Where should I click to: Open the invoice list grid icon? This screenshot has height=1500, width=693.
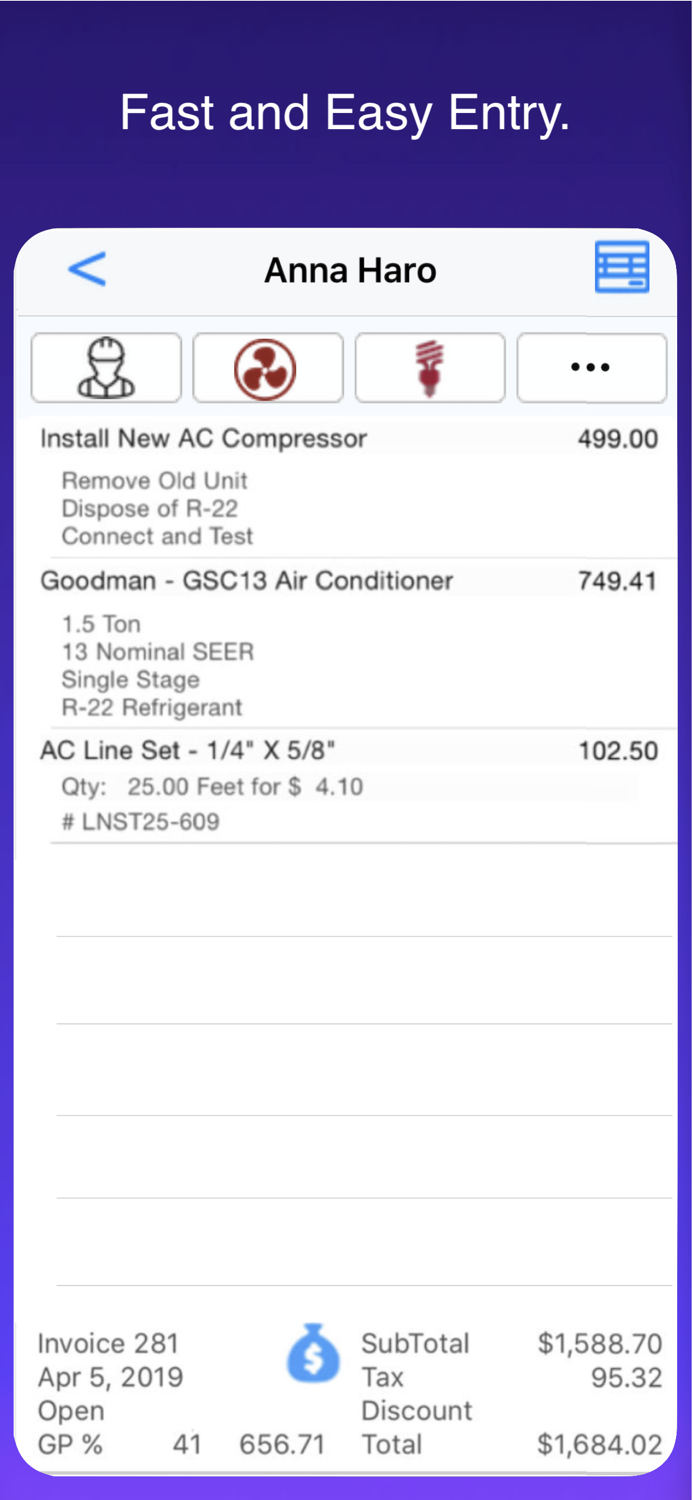click(622, 267)
